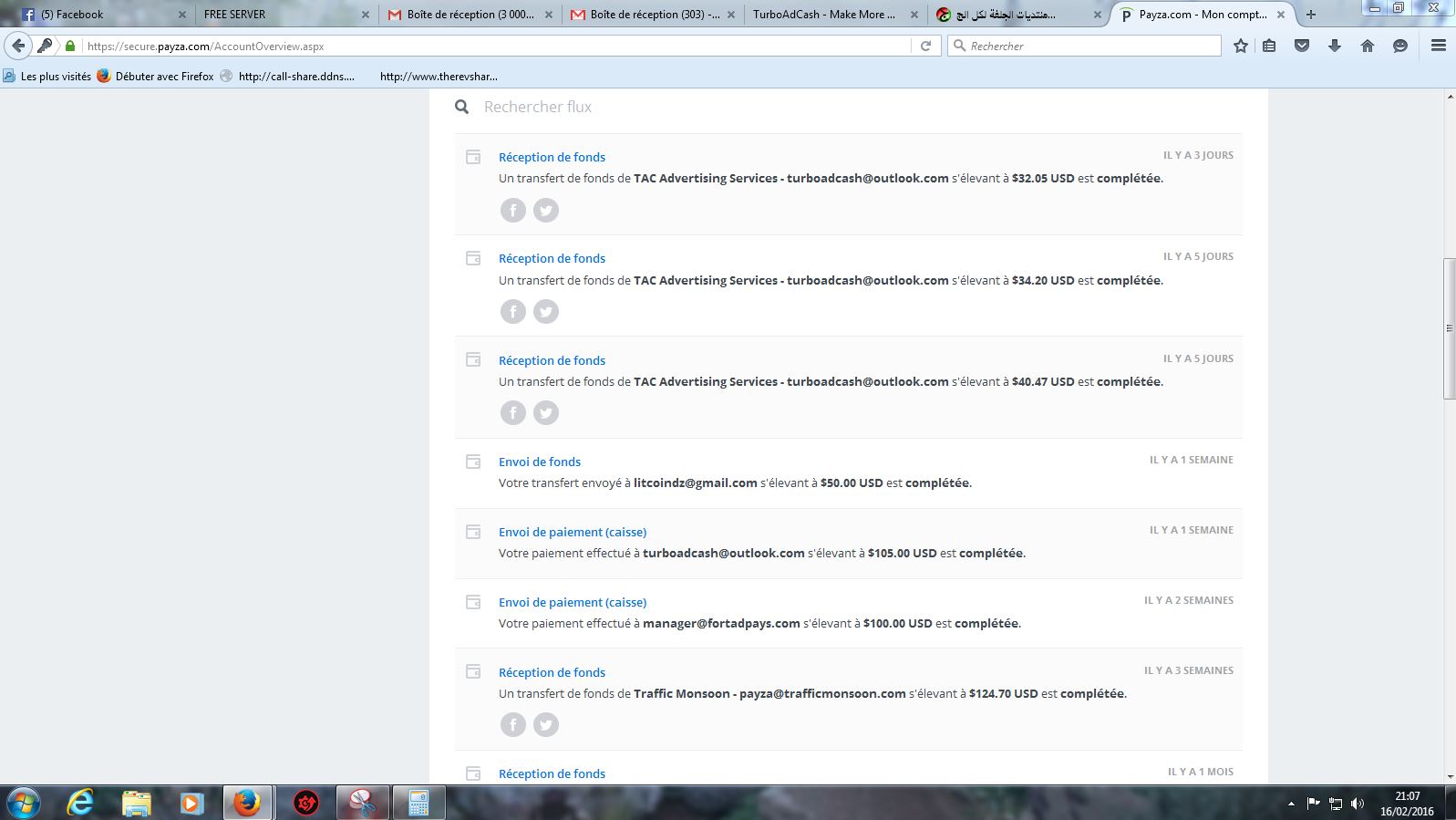Share the $34.20 transfer on Twitter
1456x820 pixels.
click(x=546, y=311)
